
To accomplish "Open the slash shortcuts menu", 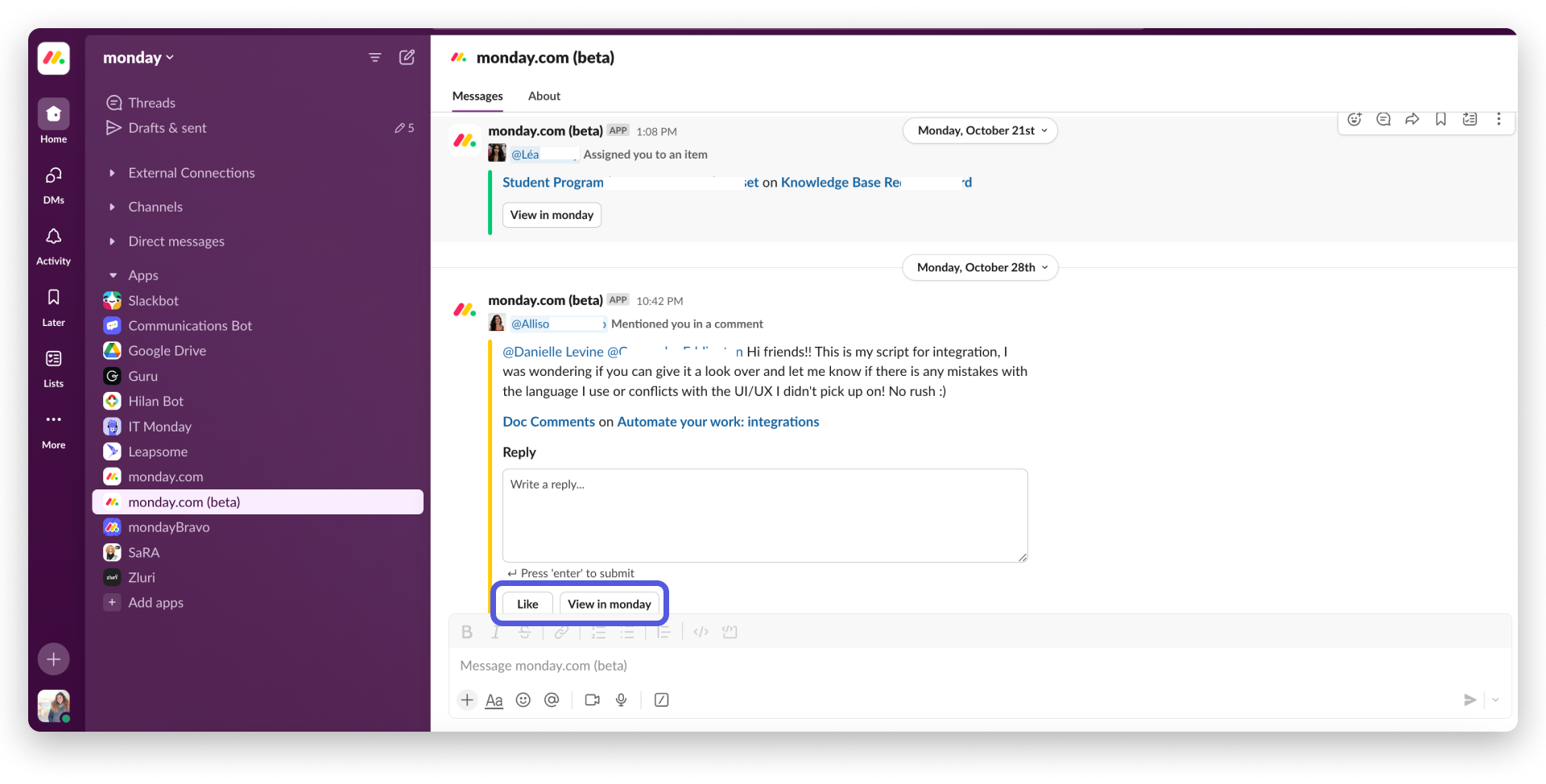I will (662, 699).
